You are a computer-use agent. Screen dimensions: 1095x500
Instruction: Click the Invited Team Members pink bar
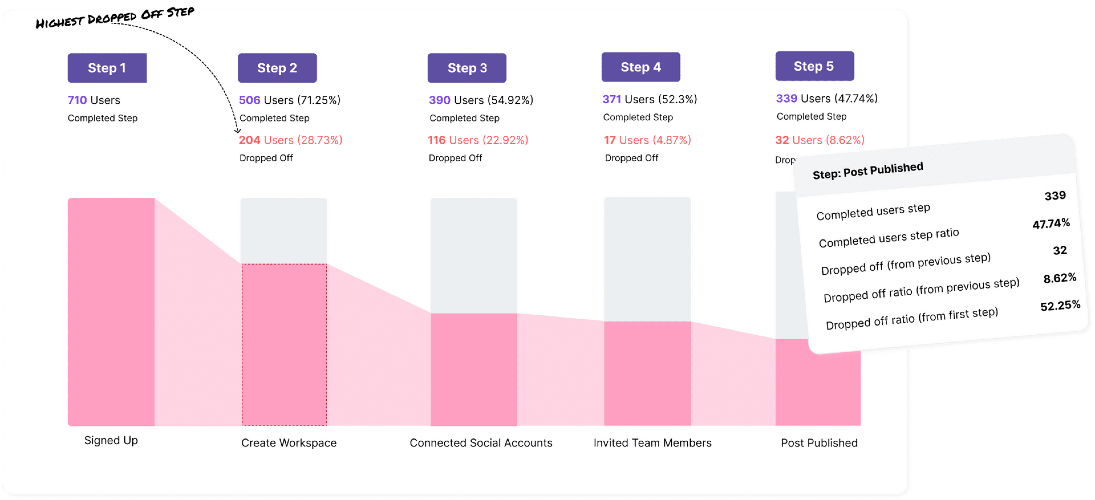point(647,374)
